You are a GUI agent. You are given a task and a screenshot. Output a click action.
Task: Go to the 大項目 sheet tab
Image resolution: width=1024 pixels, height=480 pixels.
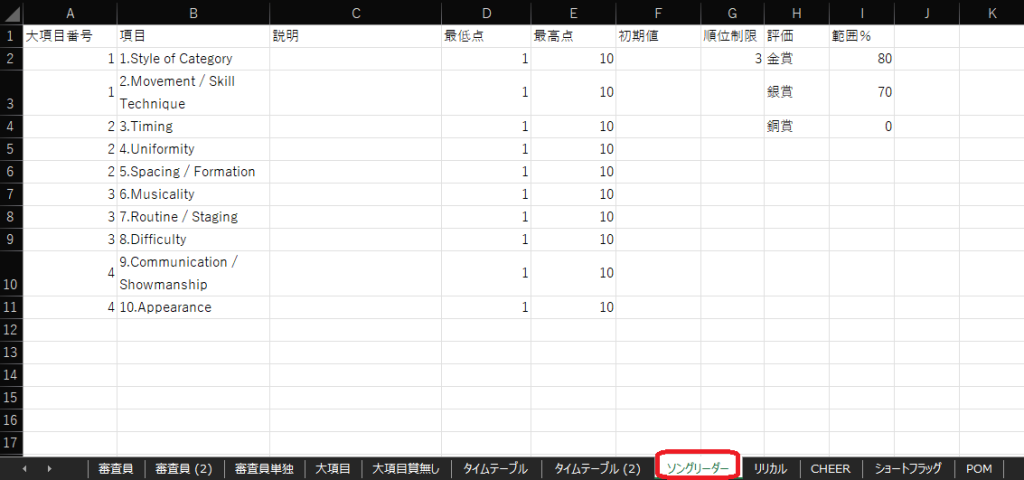coord(332,468)
